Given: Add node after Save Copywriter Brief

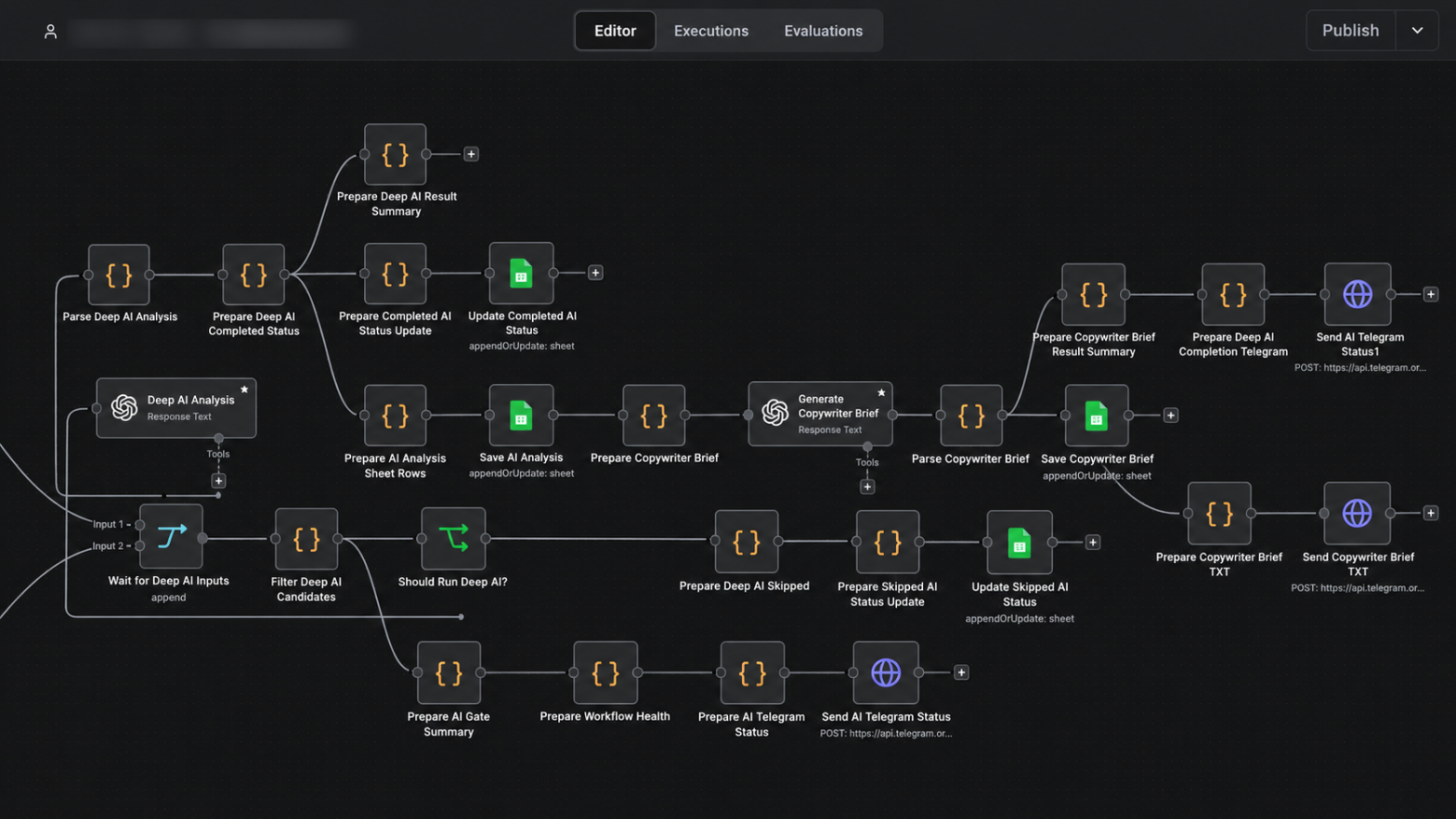Looking at the screenshot, I should click(x=1170, y=416).
